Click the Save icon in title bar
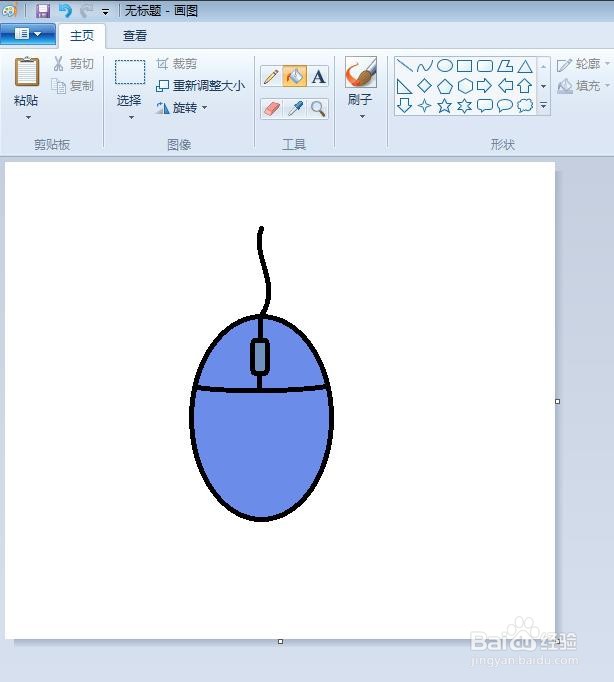The image size is (614, 682). coord(43,10)
